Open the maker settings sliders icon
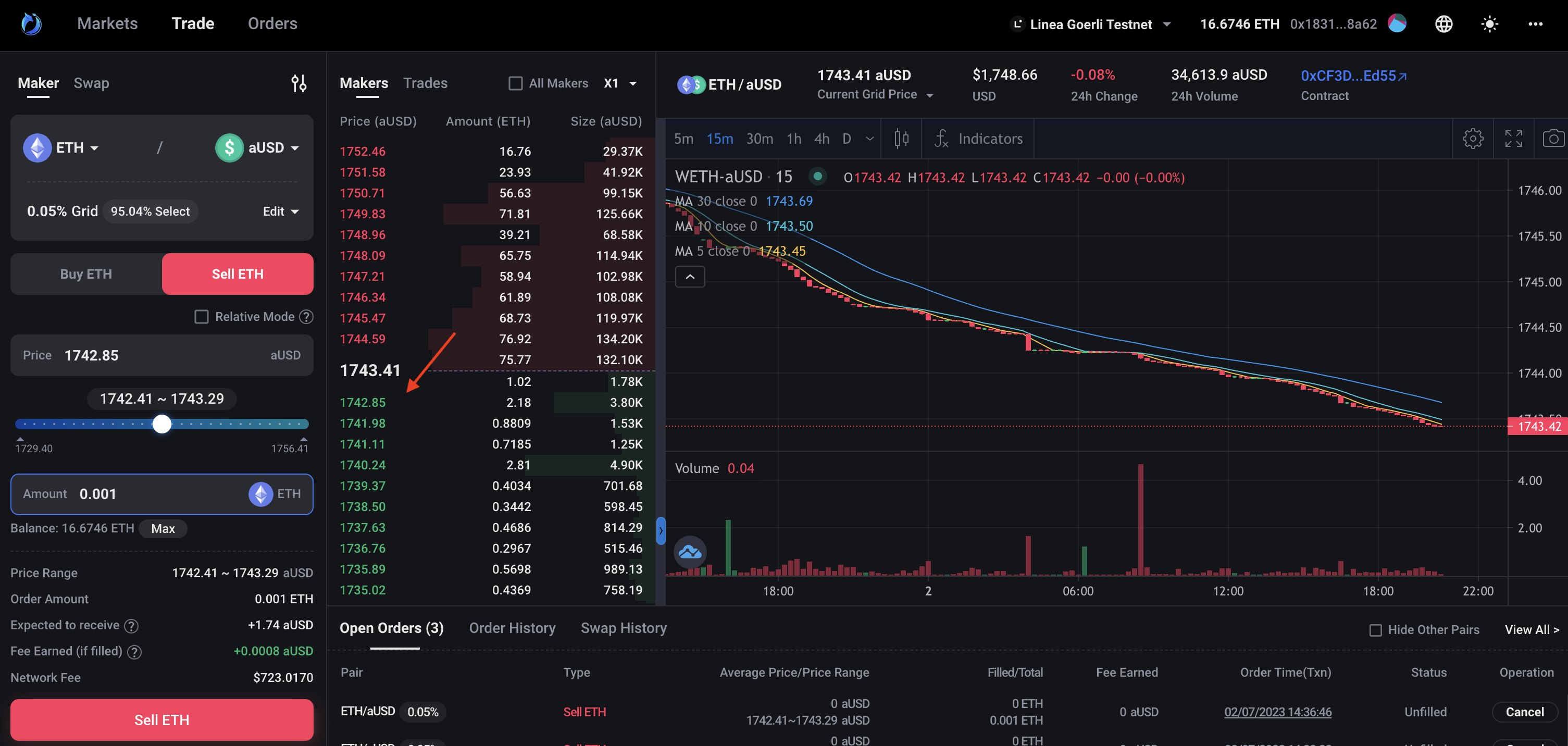The image size is (1568, 746). click(x=298, y=83)
